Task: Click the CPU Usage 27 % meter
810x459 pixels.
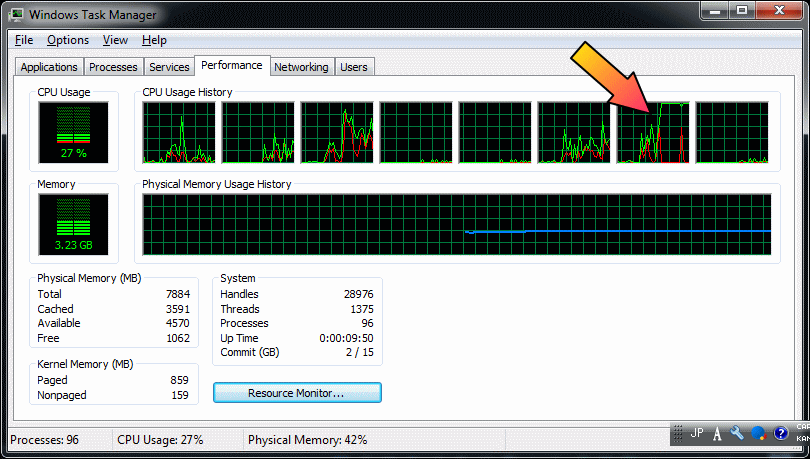Action: (x=73, y=133)
